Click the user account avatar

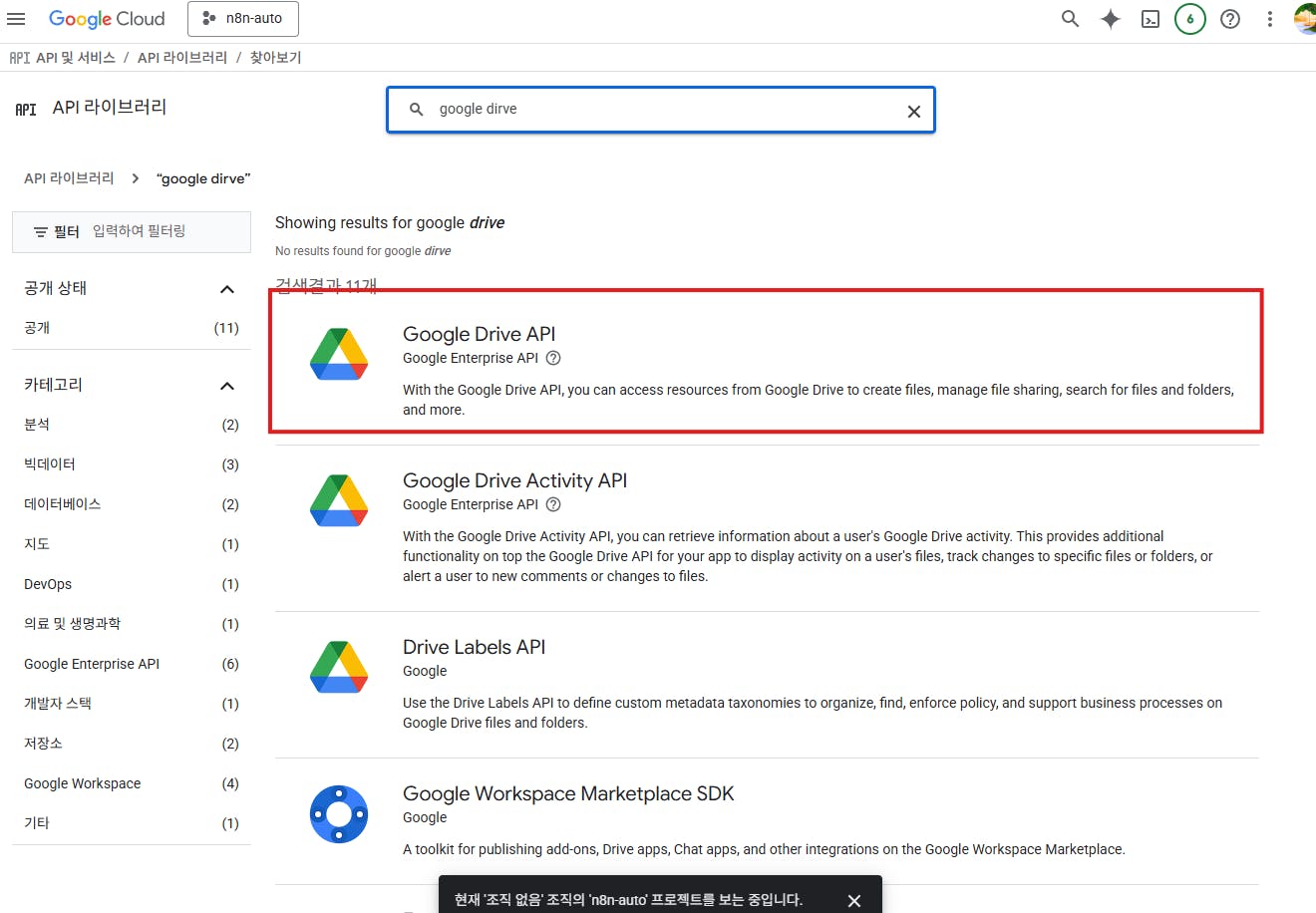[1305, 18]
